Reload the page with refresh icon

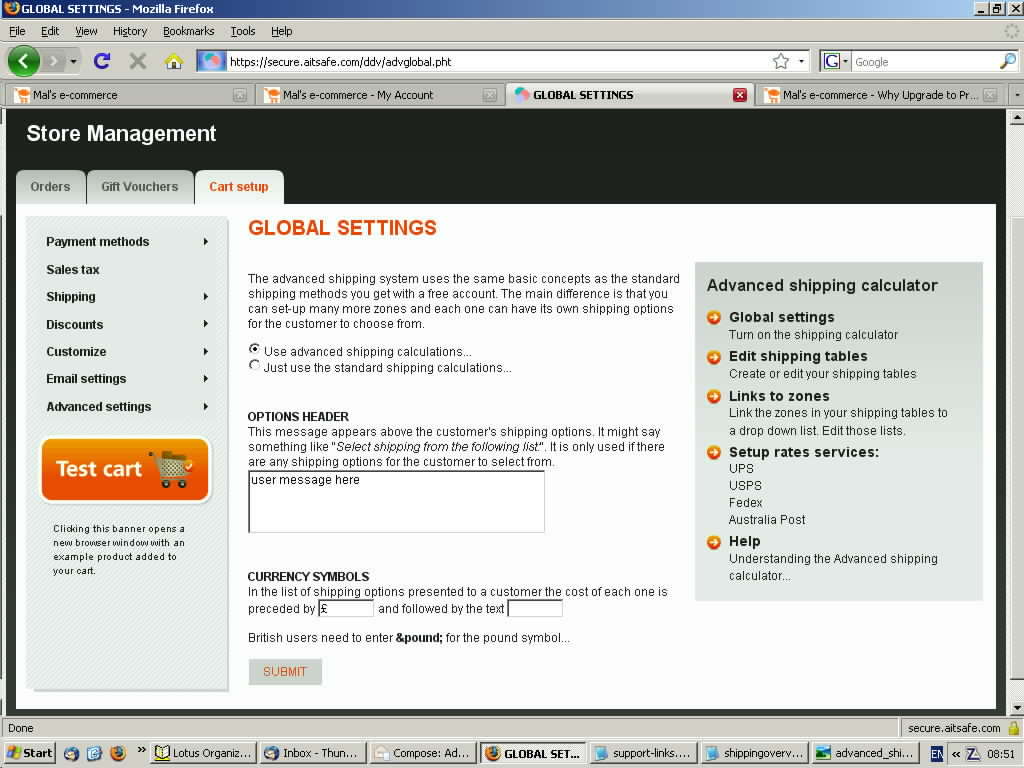tap(102, 61)
